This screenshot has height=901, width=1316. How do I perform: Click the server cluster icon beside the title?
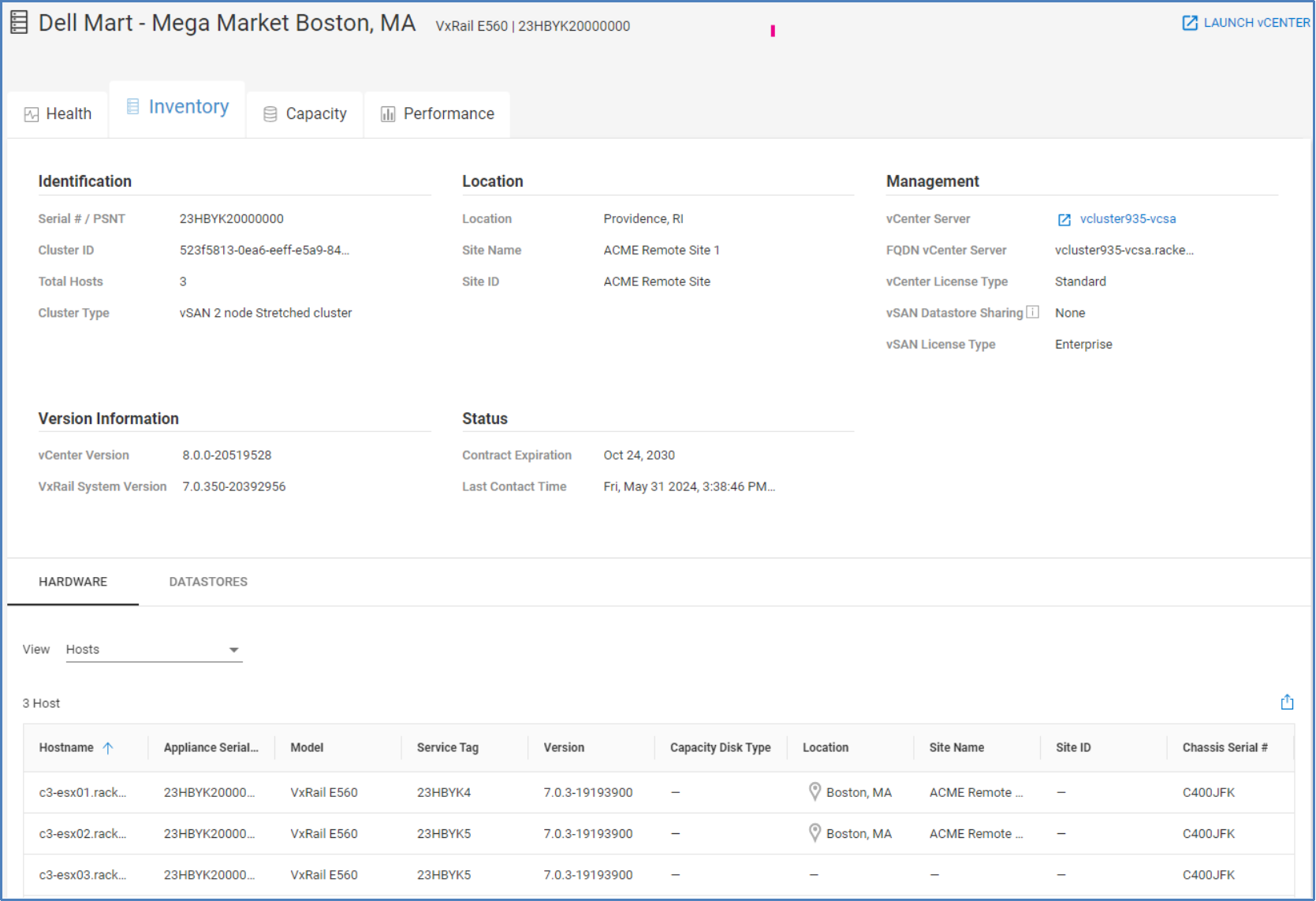pyautogui.click(x=19, y=22)
